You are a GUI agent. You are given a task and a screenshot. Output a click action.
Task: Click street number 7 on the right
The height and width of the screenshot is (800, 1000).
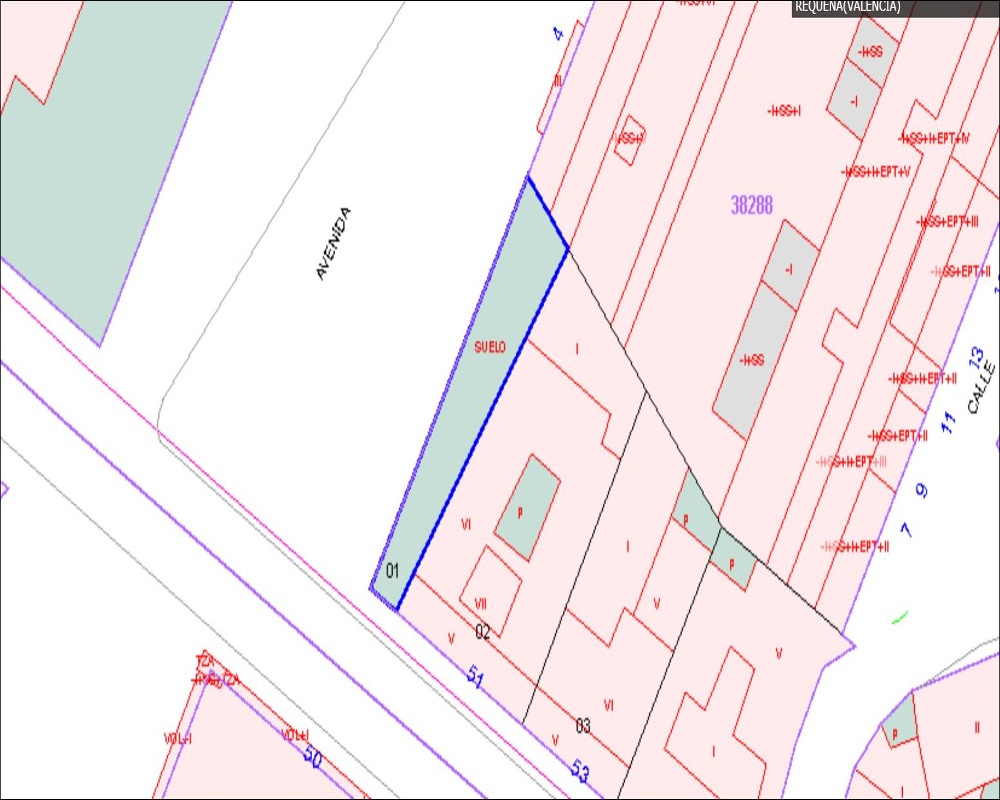point(906,529)
